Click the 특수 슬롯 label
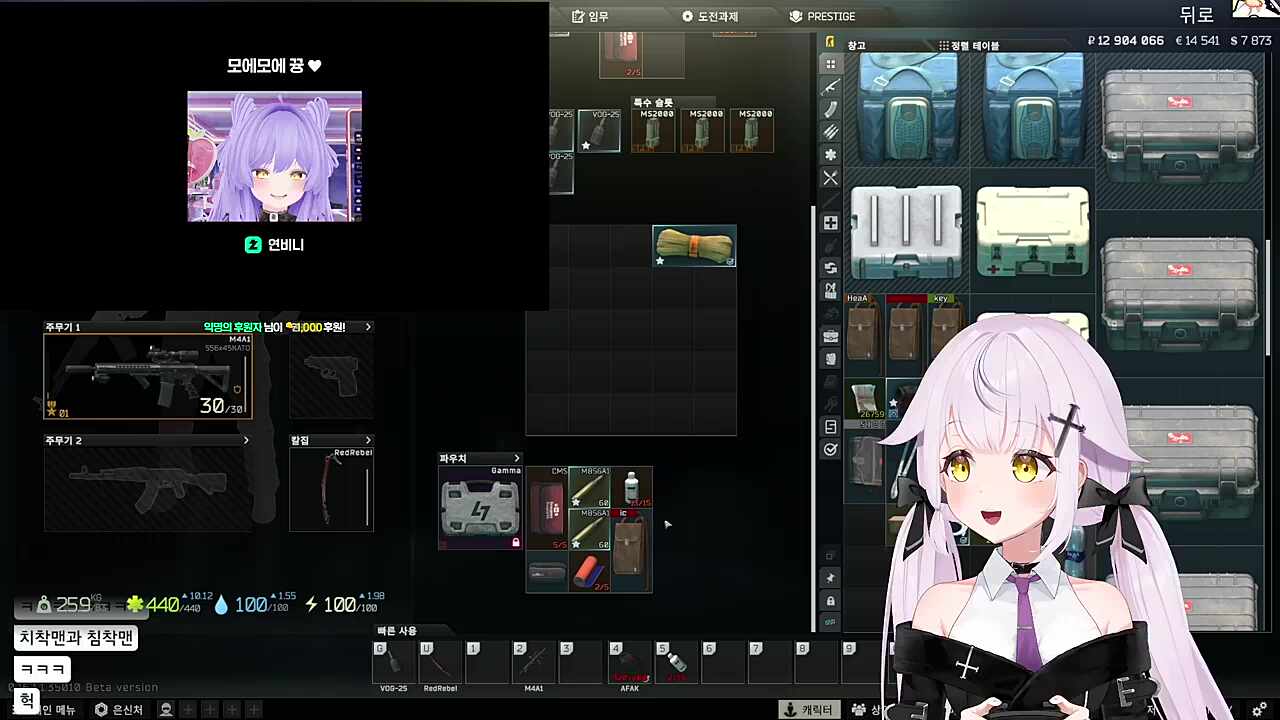Screen dimensions: 1280x720 (x=653, y=102)
